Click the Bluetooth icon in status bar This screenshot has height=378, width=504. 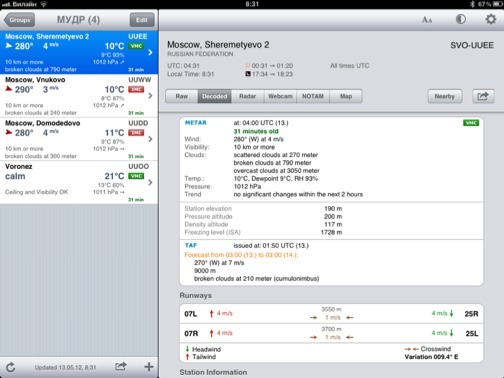pos(472,4)
